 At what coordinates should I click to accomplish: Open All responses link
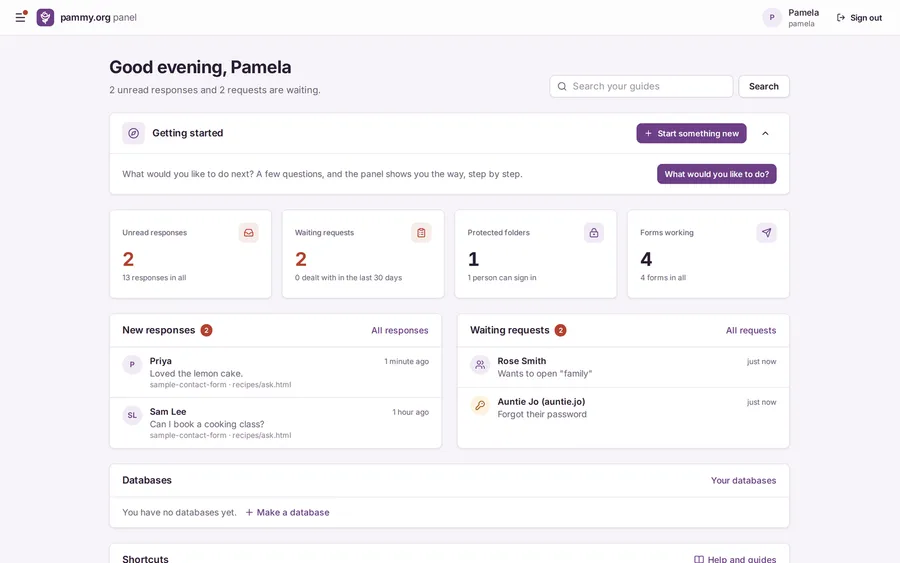coord(399,331)
